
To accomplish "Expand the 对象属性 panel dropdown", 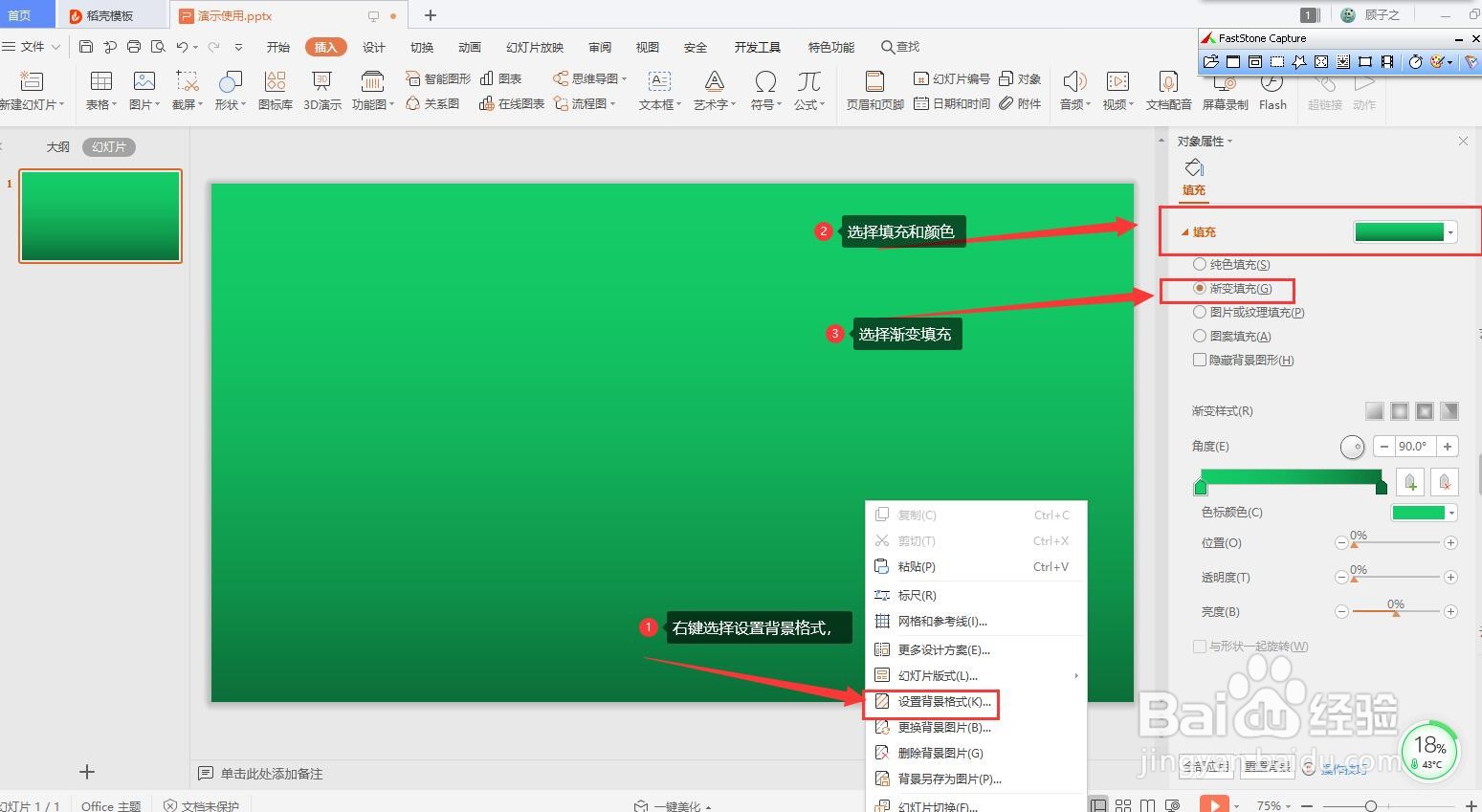I will [x=1229, y=142].
